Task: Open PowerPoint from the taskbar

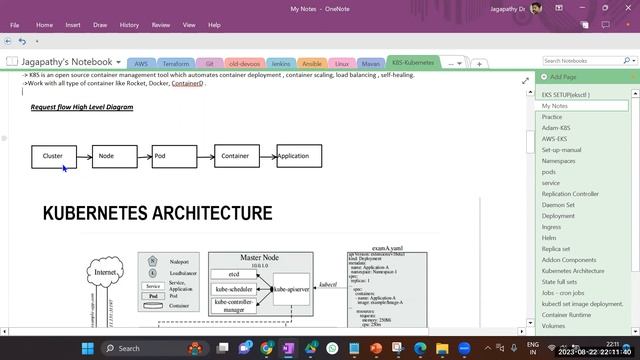Action: point(376,348)
